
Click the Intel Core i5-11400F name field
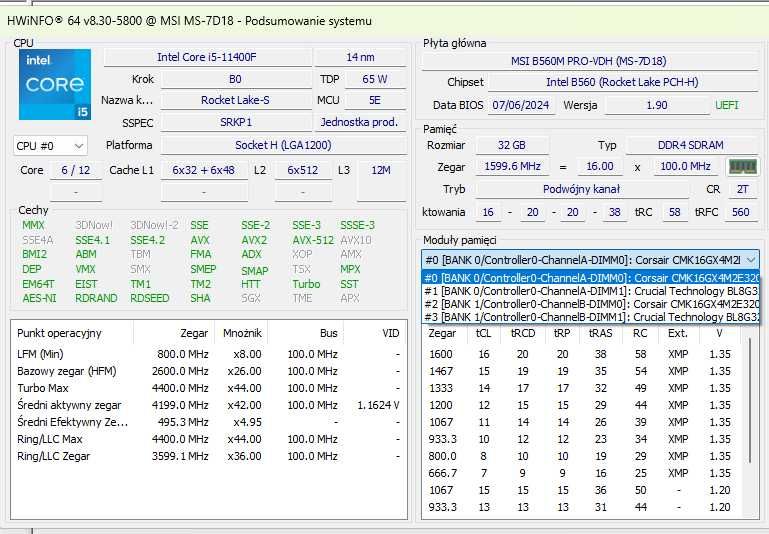pyautogui.click(x=206, y=58)
